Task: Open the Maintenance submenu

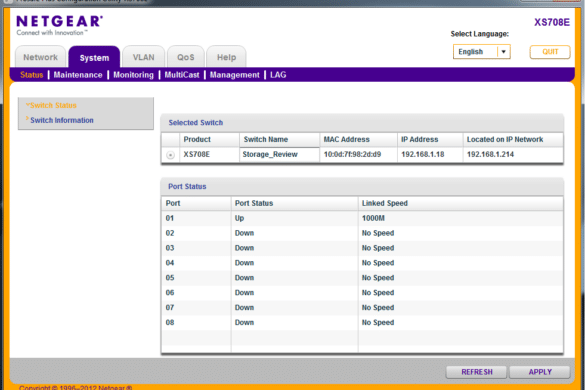Action: point(78,75)
